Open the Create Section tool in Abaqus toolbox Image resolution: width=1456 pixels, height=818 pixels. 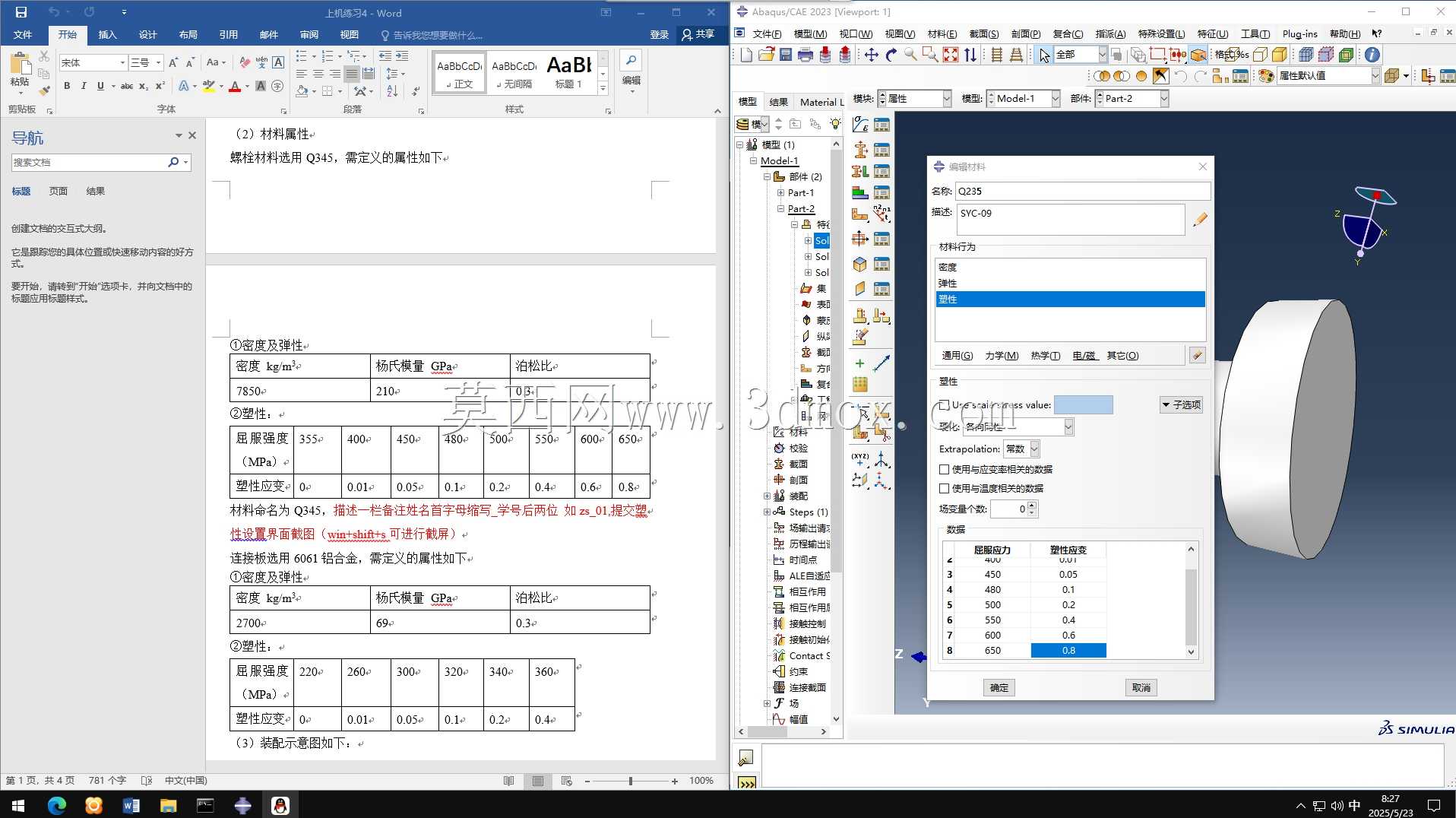click(860, 150)
